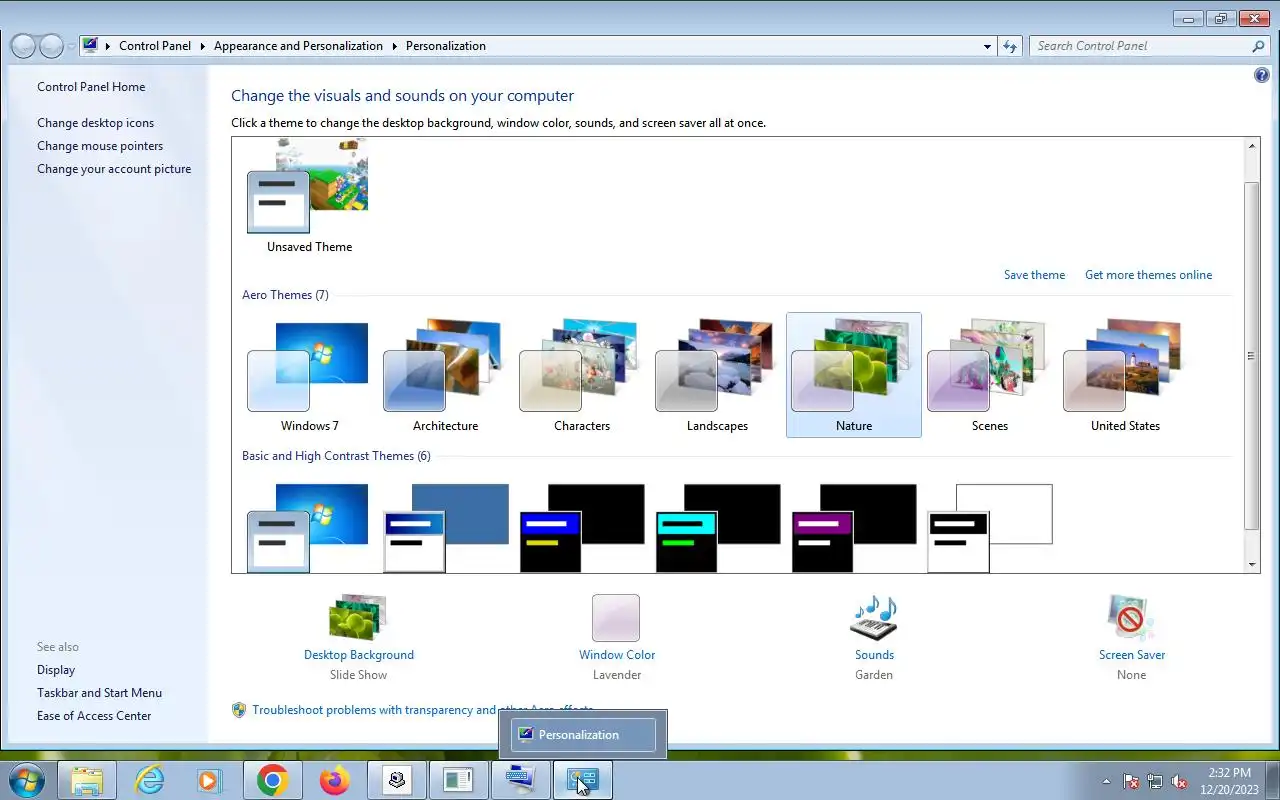The height and width of the screenshot is (800, 1280).
Task: Open the Windows Start button
Action: click(27, 779)
